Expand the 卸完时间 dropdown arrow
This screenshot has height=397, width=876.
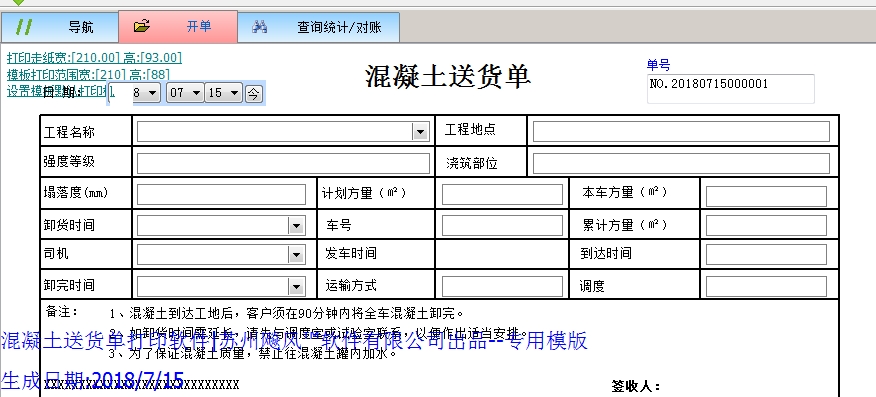coord(296,286)
